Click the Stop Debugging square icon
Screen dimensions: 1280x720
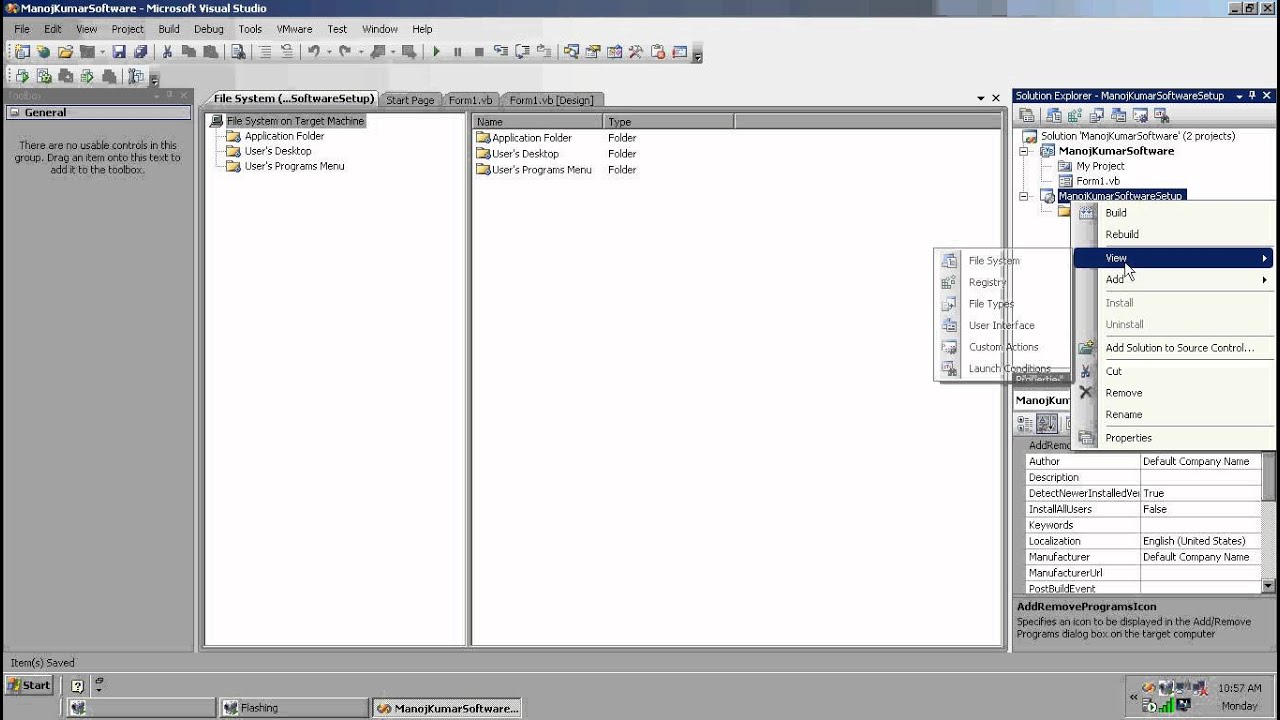click(x=479, y=52)
